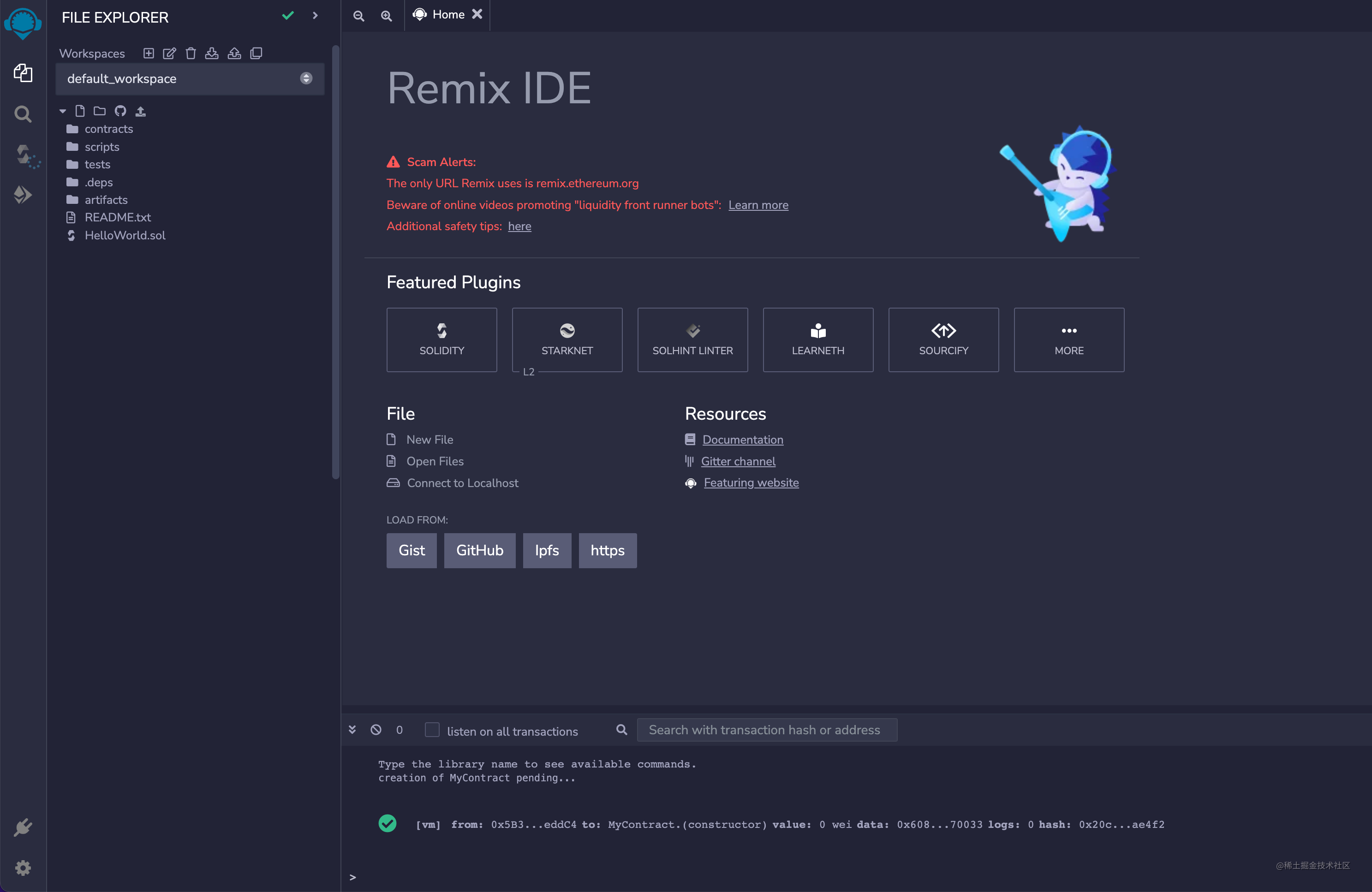The height and width of the screenshot is (892, 1372).
Task: Publish workspace to GitHub gist
Action: [233, 53]
